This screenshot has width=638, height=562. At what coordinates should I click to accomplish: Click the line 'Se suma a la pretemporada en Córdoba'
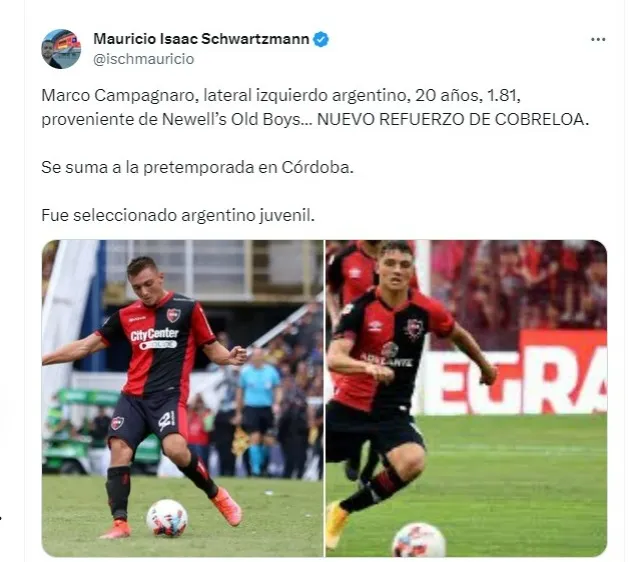[197, 167]
